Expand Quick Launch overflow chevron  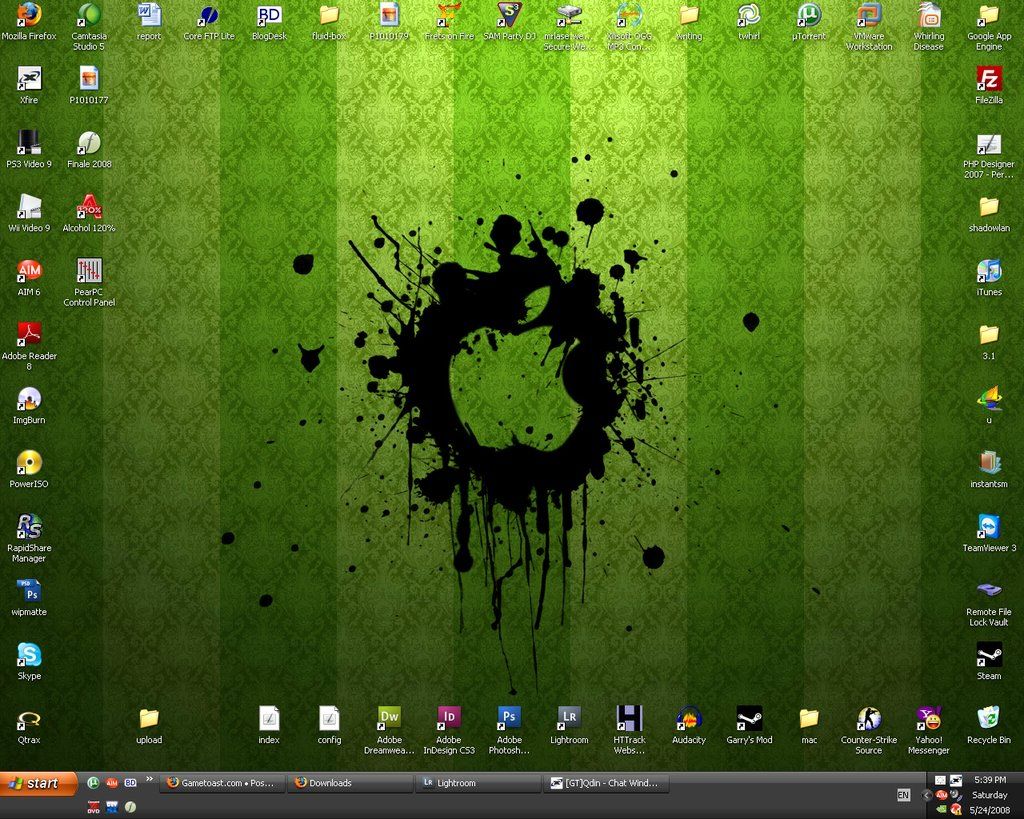click(150, 779)
